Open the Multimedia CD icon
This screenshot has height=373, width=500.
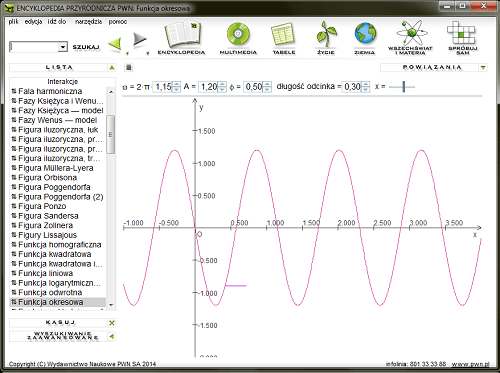pyautogui.click(x=238, y=34)
